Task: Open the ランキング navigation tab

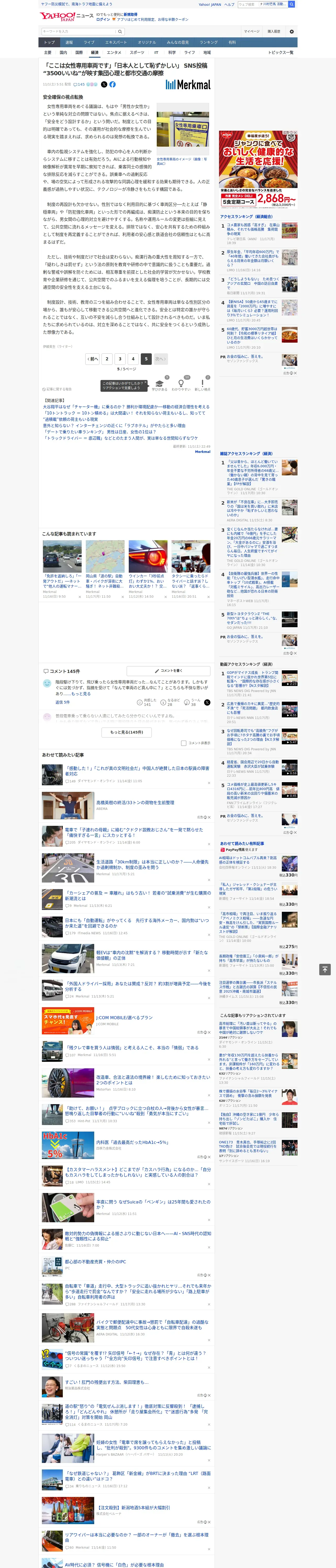Action: tap(209, 43)
